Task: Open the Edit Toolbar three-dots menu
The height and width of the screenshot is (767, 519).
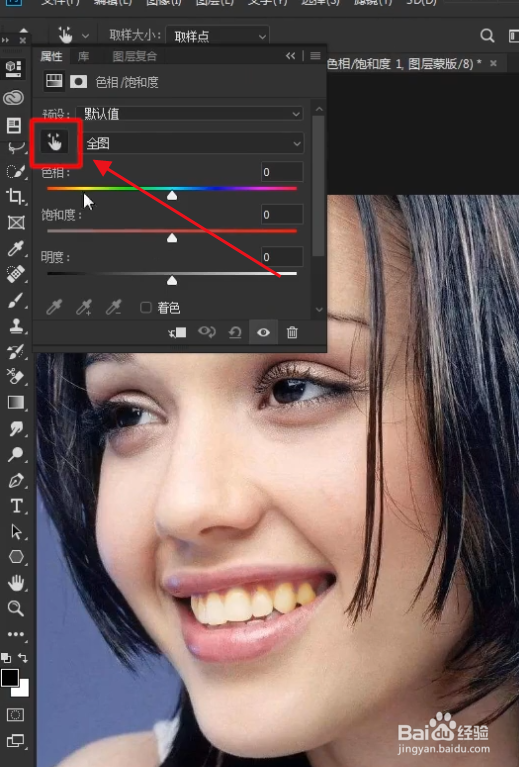Action: point(16,634)
